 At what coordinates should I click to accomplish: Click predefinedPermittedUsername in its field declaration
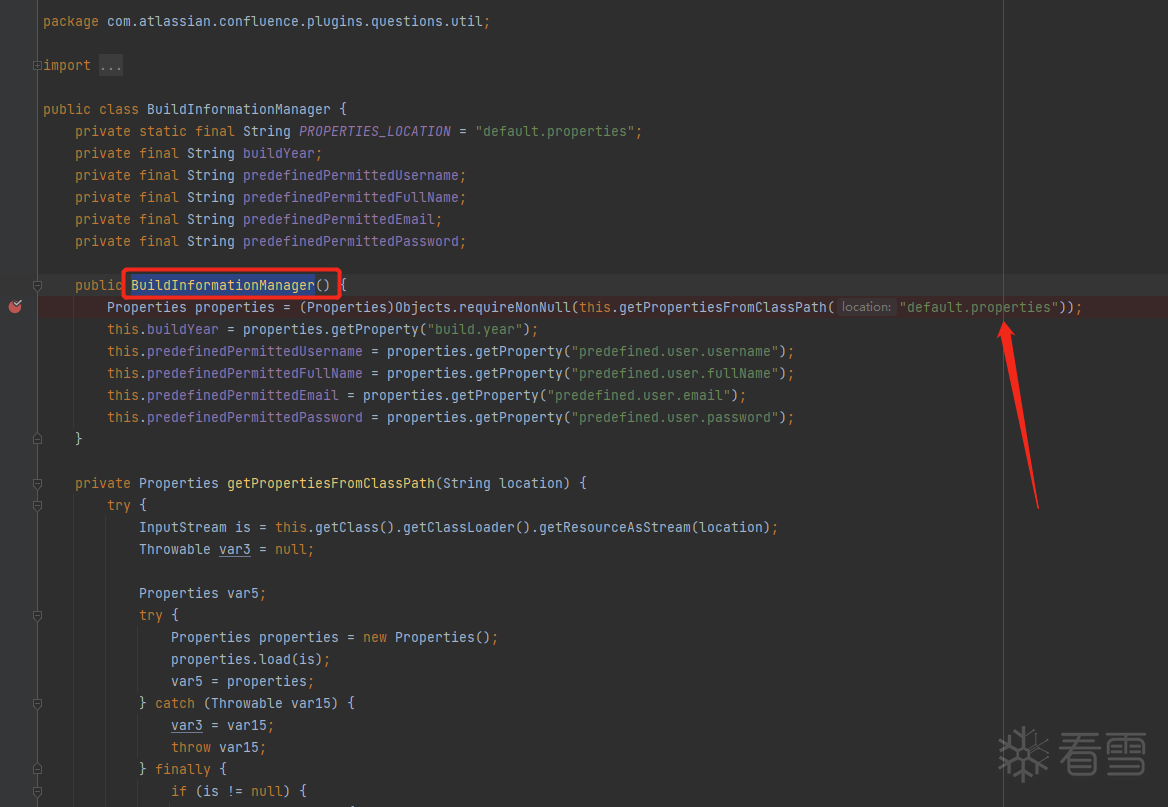[x=351, y=175]
